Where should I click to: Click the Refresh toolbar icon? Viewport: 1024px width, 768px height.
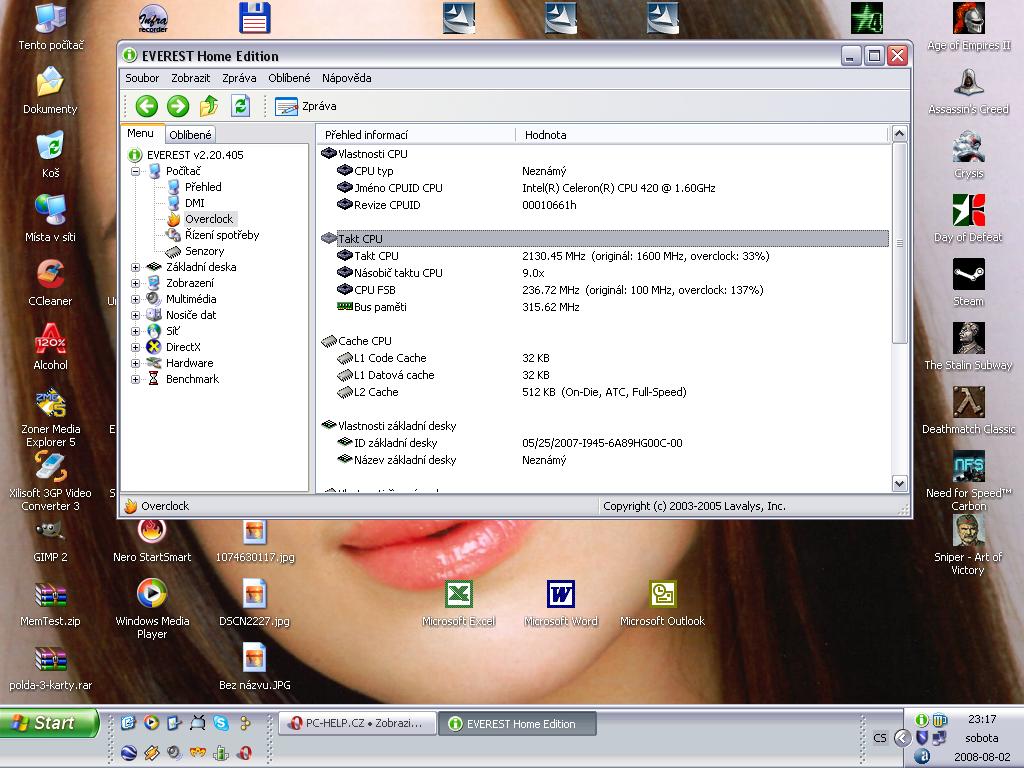coord(240,106)
